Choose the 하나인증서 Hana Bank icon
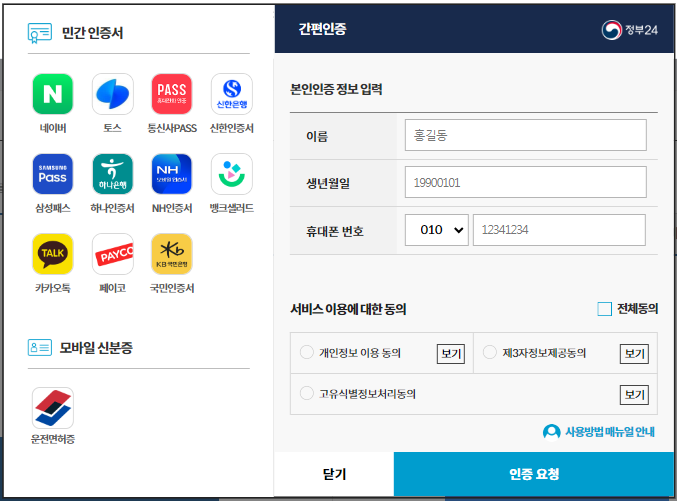 (x=112, y=174)
